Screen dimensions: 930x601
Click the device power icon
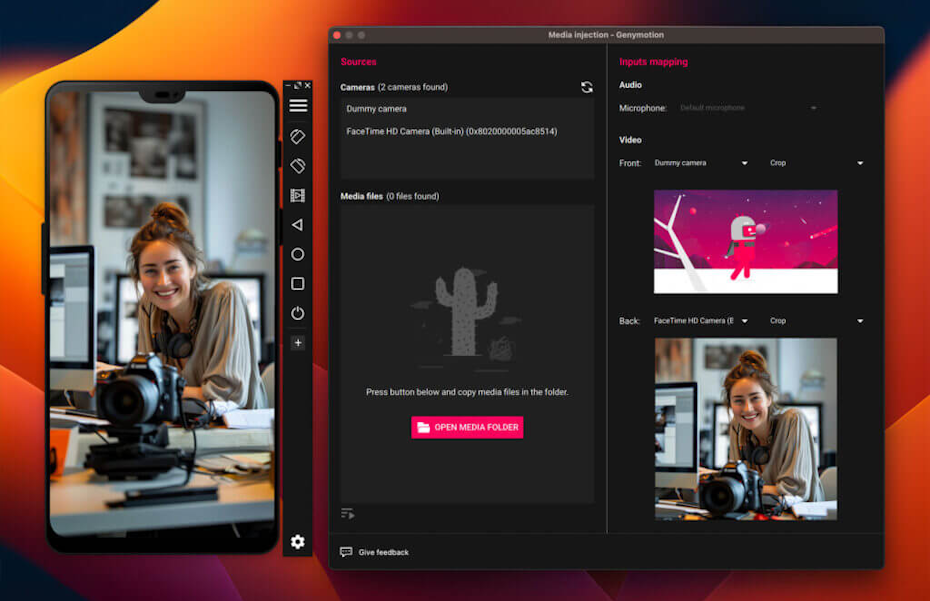tap(298, 313)
